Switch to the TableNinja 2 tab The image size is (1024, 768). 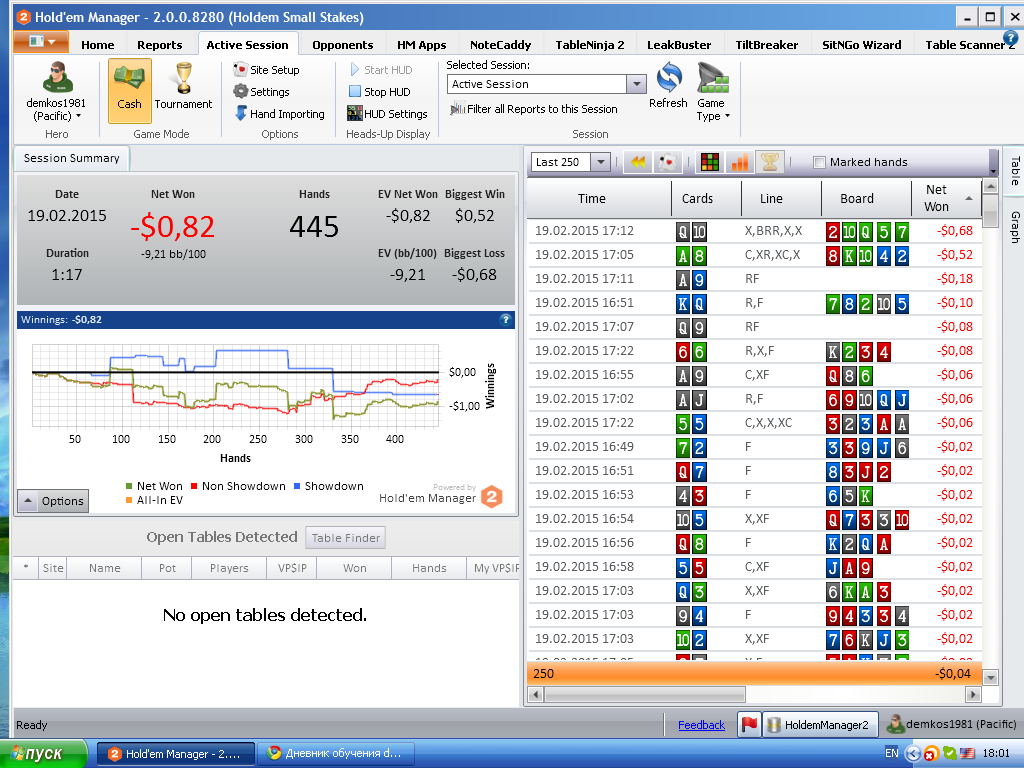click(x=590, y=45)
